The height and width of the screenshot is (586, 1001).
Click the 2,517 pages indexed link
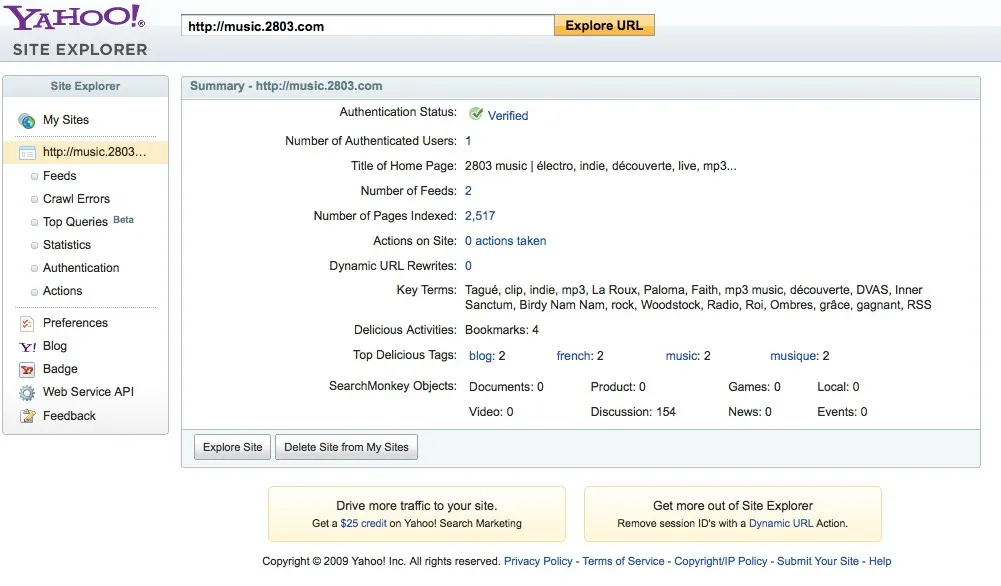point(479,216)
